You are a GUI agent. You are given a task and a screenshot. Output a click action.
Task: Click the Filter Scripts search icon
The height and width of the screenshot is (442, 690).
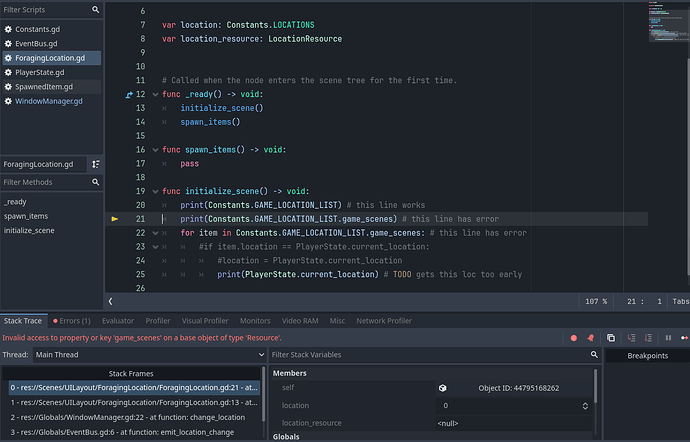95,9
